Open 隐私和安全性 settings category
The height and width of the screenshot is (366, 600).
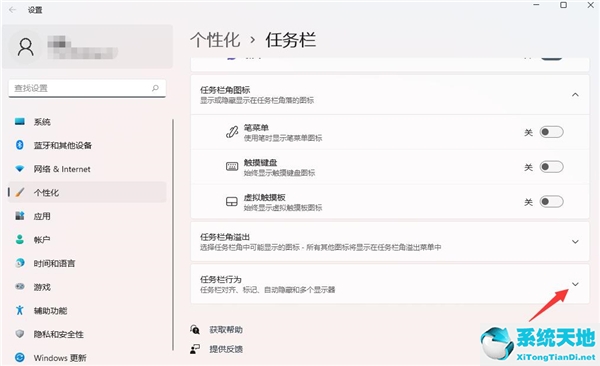87,334
